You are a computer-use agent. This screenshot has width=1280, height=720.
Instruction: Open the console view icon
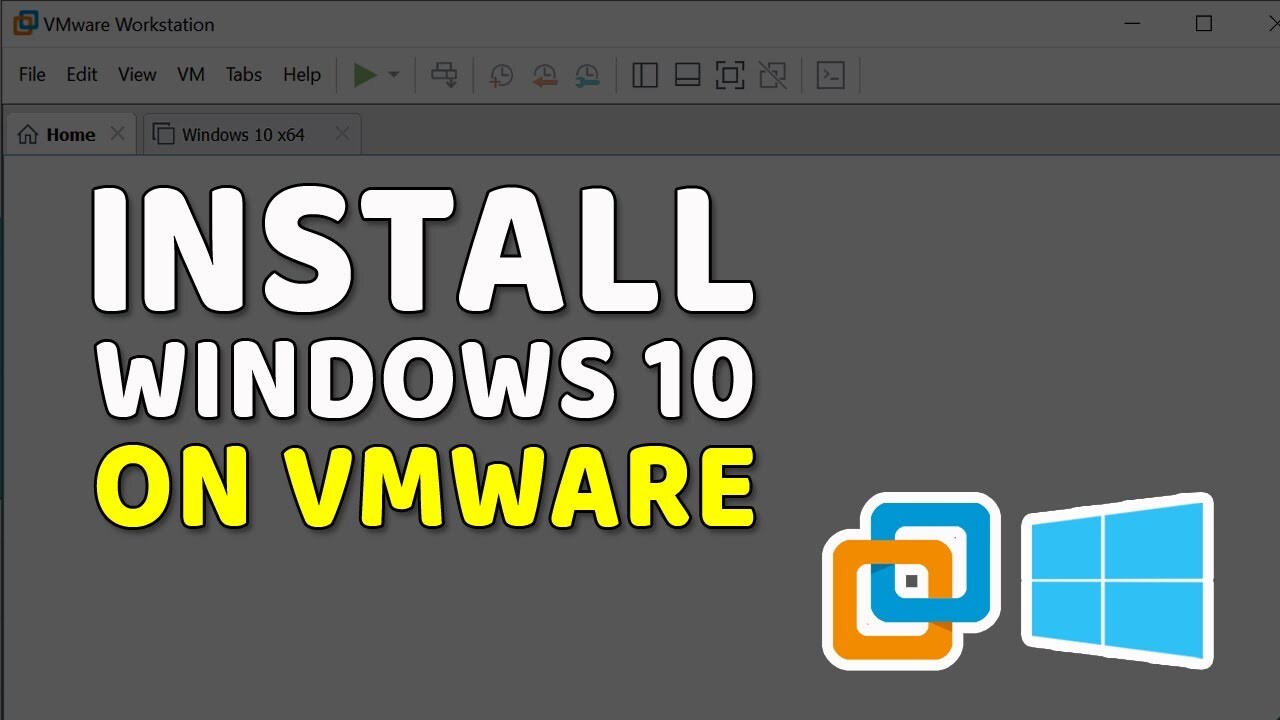(x=831, y=75)
